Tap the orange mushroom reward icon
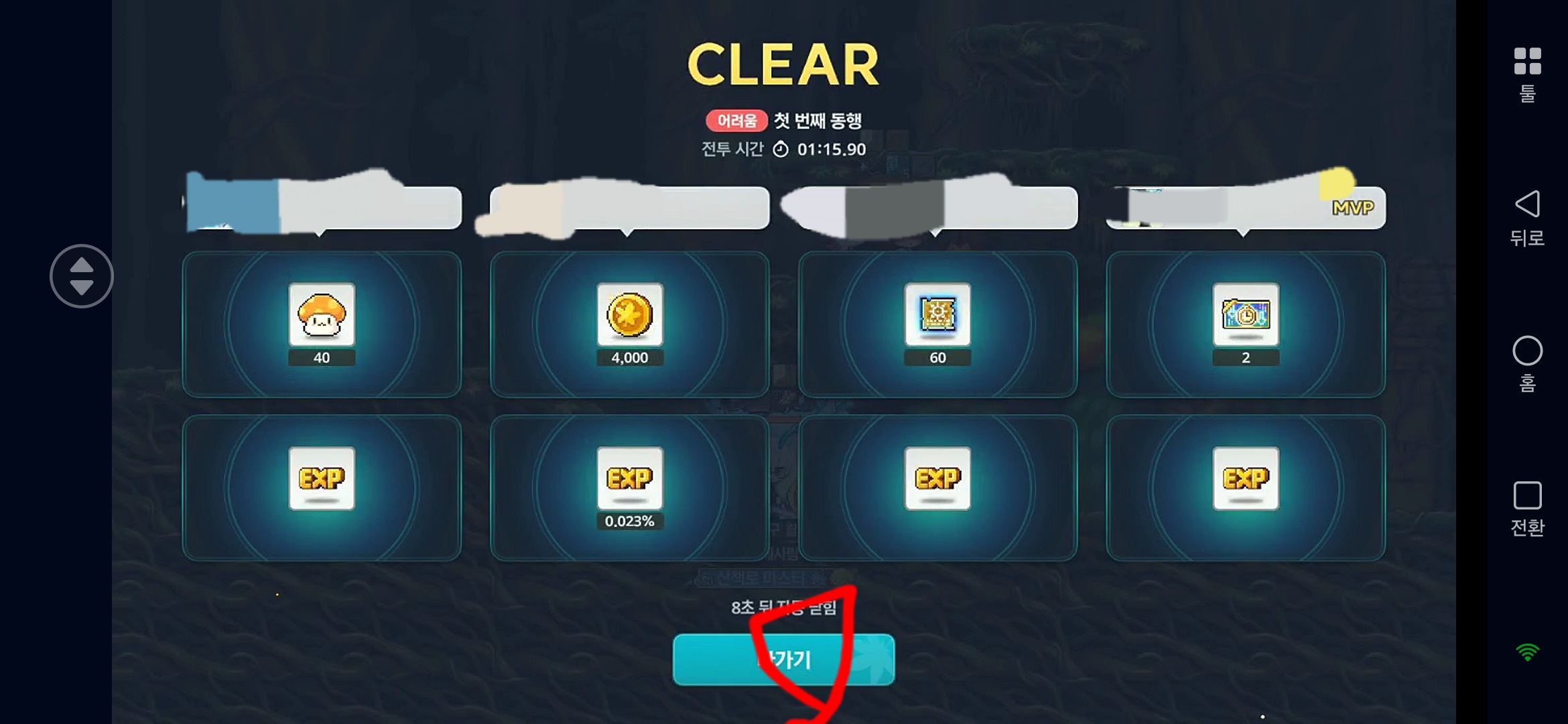This screenshot has width=1568, height=724. click(322, 314)
